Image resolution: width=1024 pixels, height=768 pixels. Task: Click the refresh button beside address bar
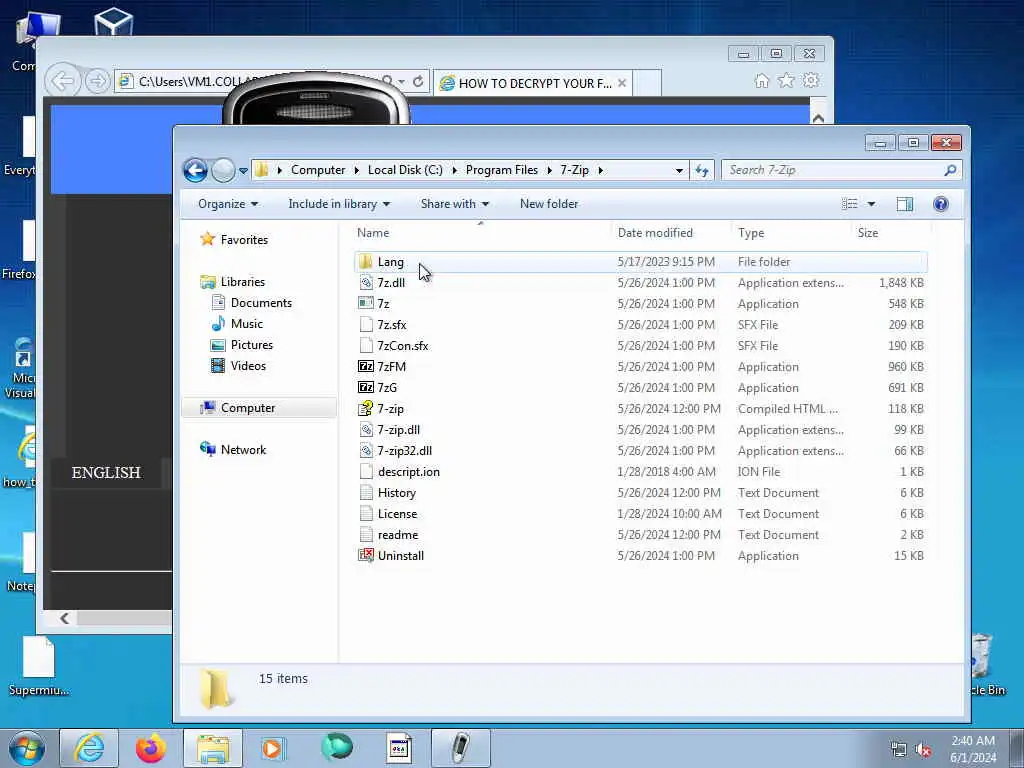tap(702, 170)
